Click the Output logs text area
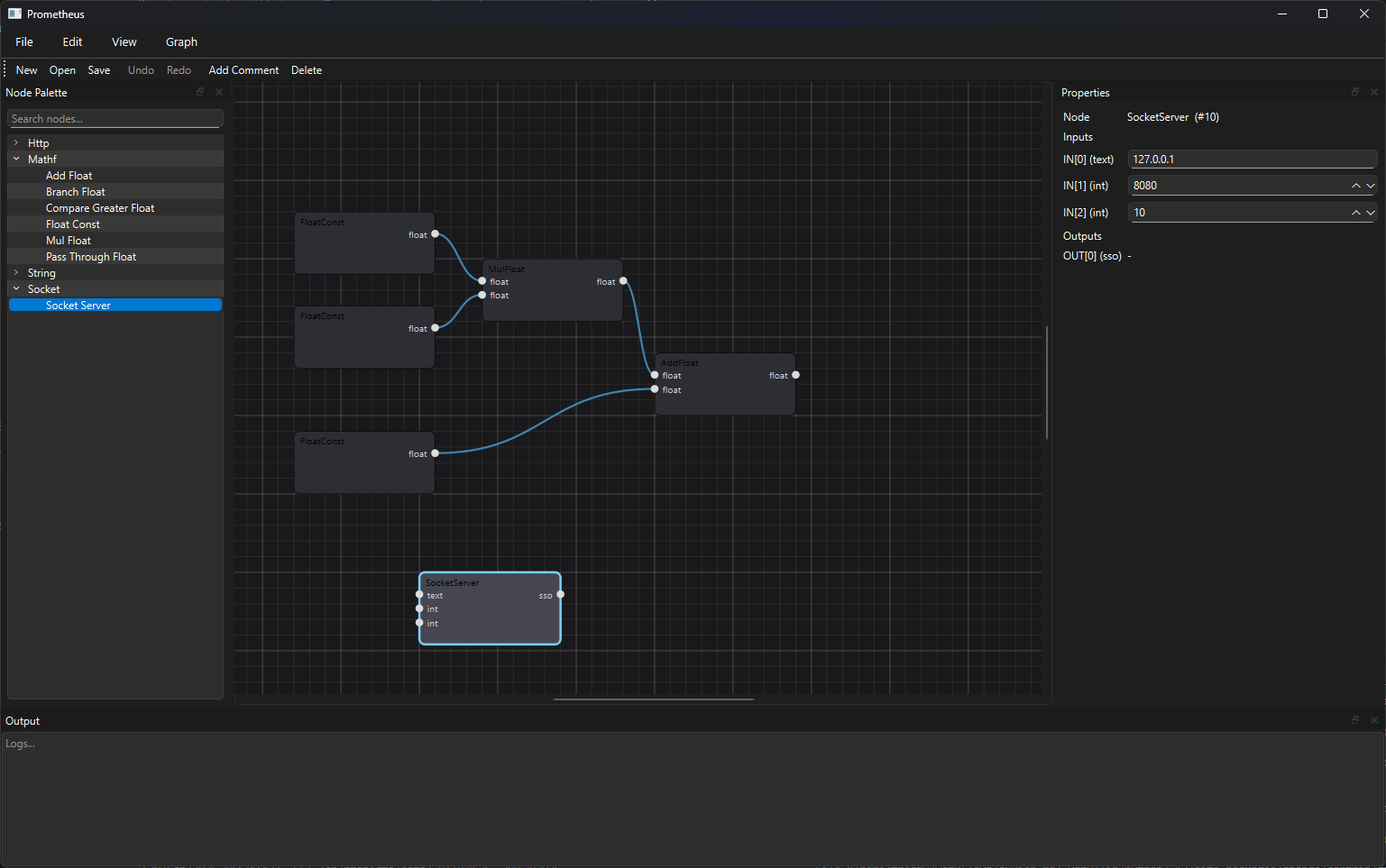The height and width of the screenshot is (868, 1386). coord(693,799)
